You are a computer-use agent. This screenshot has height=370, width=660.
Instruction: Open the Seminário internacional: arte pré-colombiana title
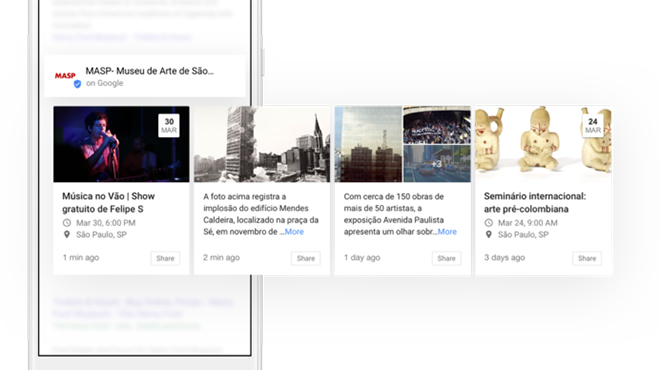click(x=535, y=202)
